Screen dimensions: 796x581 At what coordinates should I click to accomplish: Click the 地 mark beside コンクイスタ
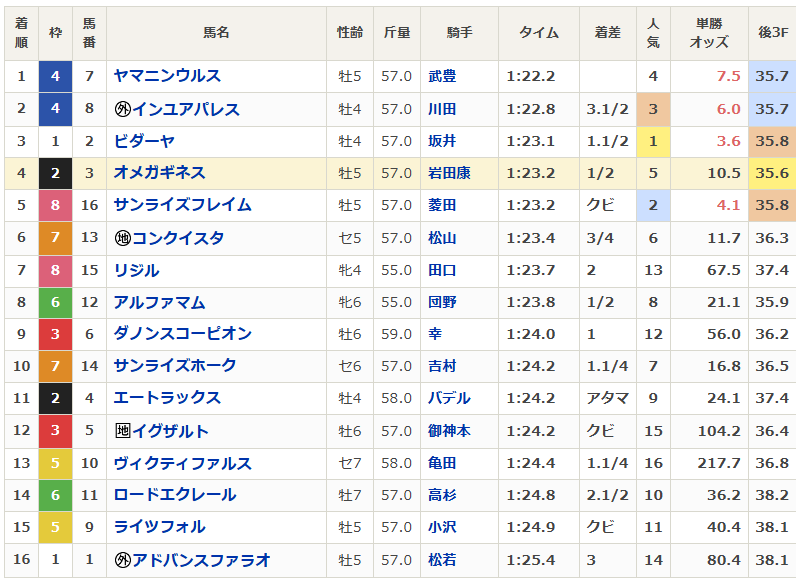click(123, 238)
